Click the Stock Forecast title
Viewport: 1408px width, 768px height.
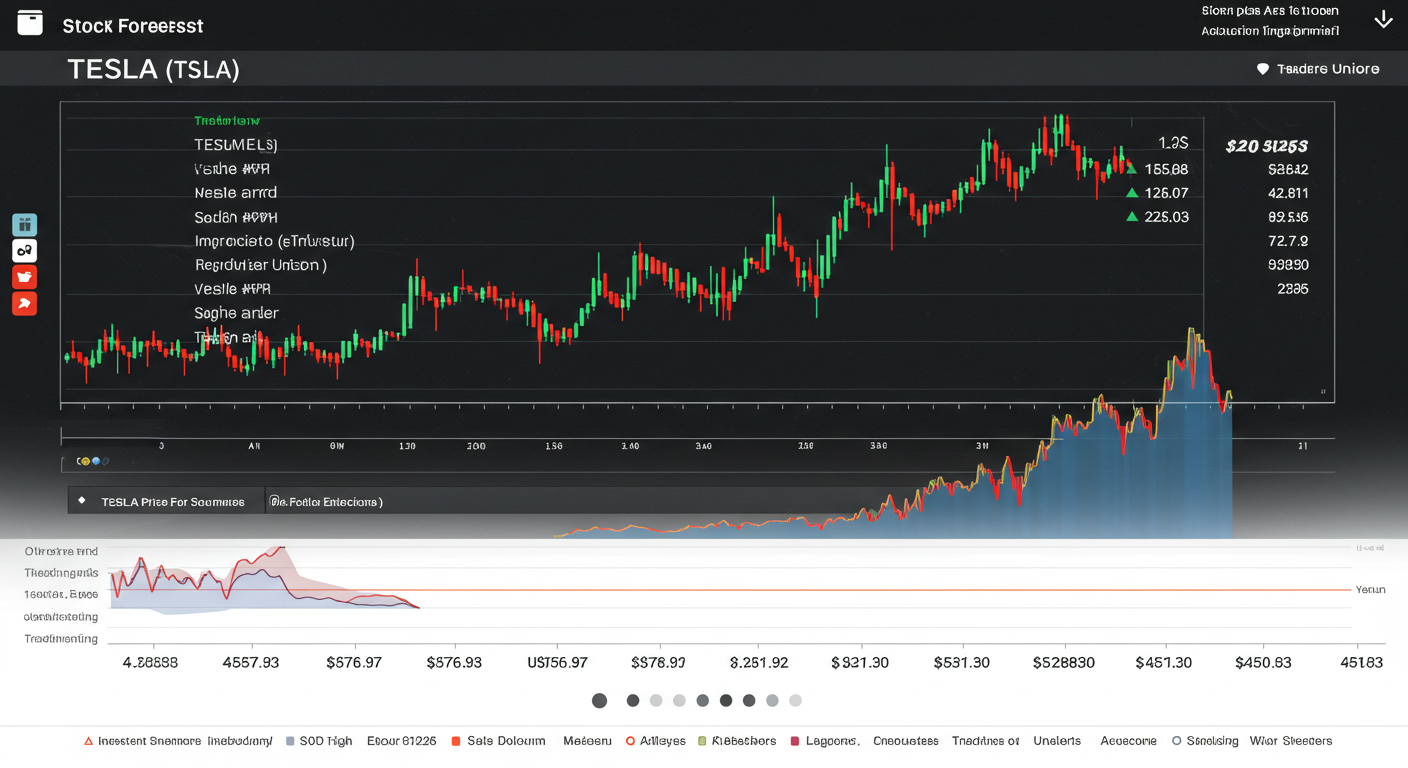(x=133, y=26)
